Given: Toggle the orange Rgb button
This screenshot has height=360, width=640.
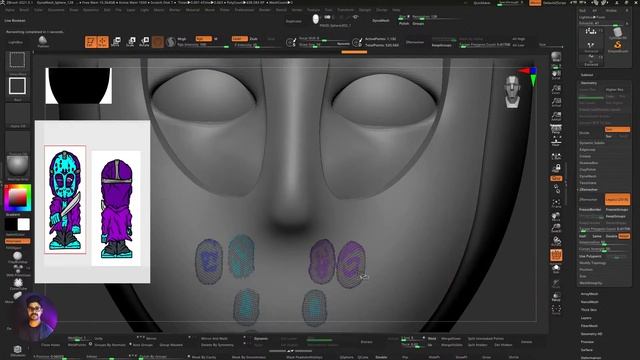Looking at the screenshot, I should (x=203, y=39).
